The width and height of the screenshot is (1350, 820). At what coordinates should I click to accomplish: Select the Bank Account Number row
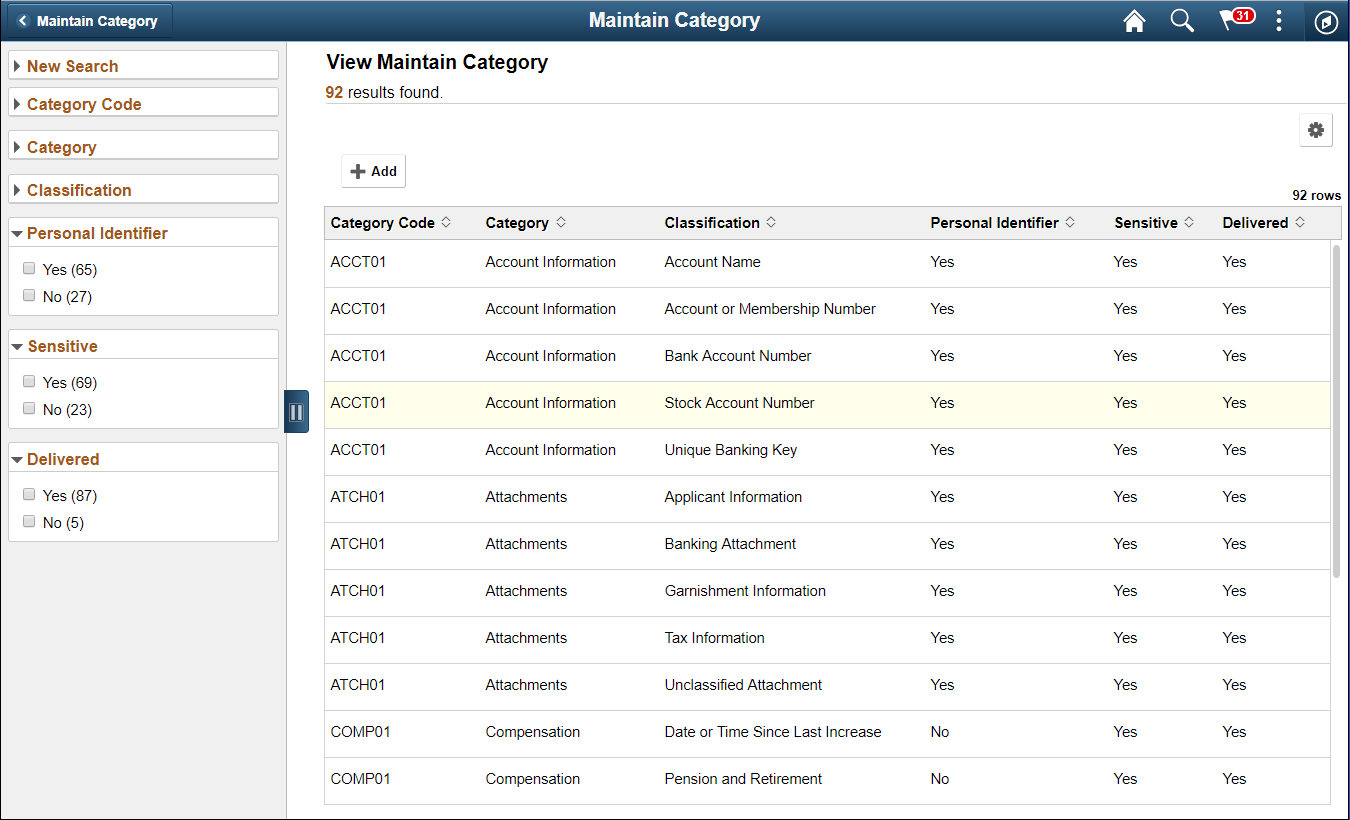(x=737, y=356)
